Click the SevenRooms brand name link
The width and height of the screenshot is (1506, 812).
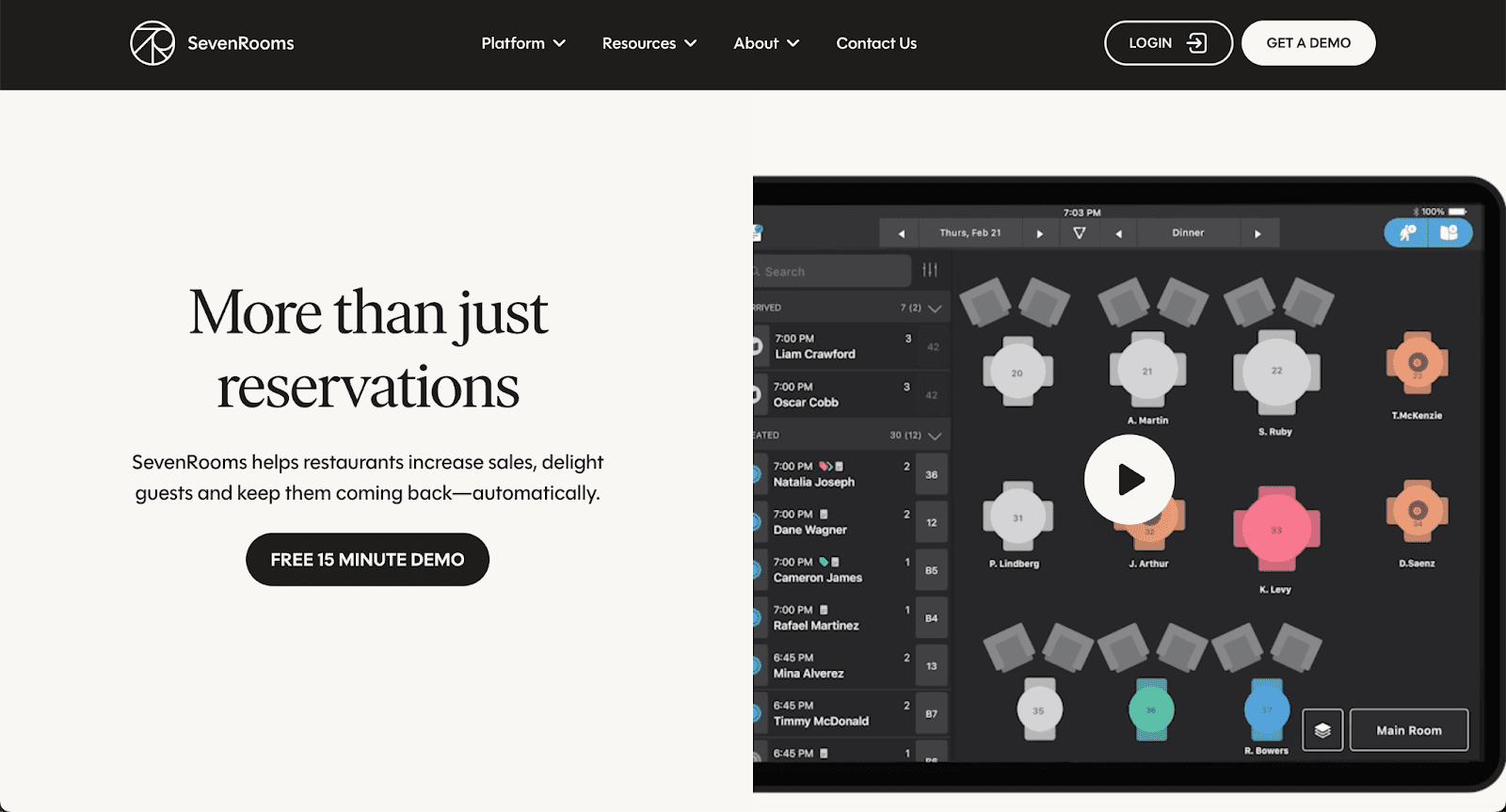tap(241, 43)
